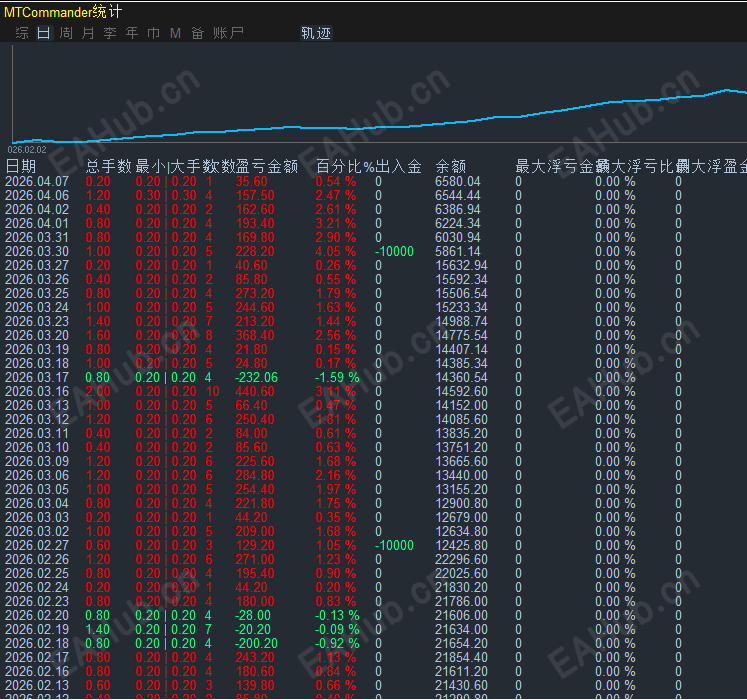Click the 最小|大手数 column header
This screenshot has height=700, width=747.
click(x=177, y=166)
